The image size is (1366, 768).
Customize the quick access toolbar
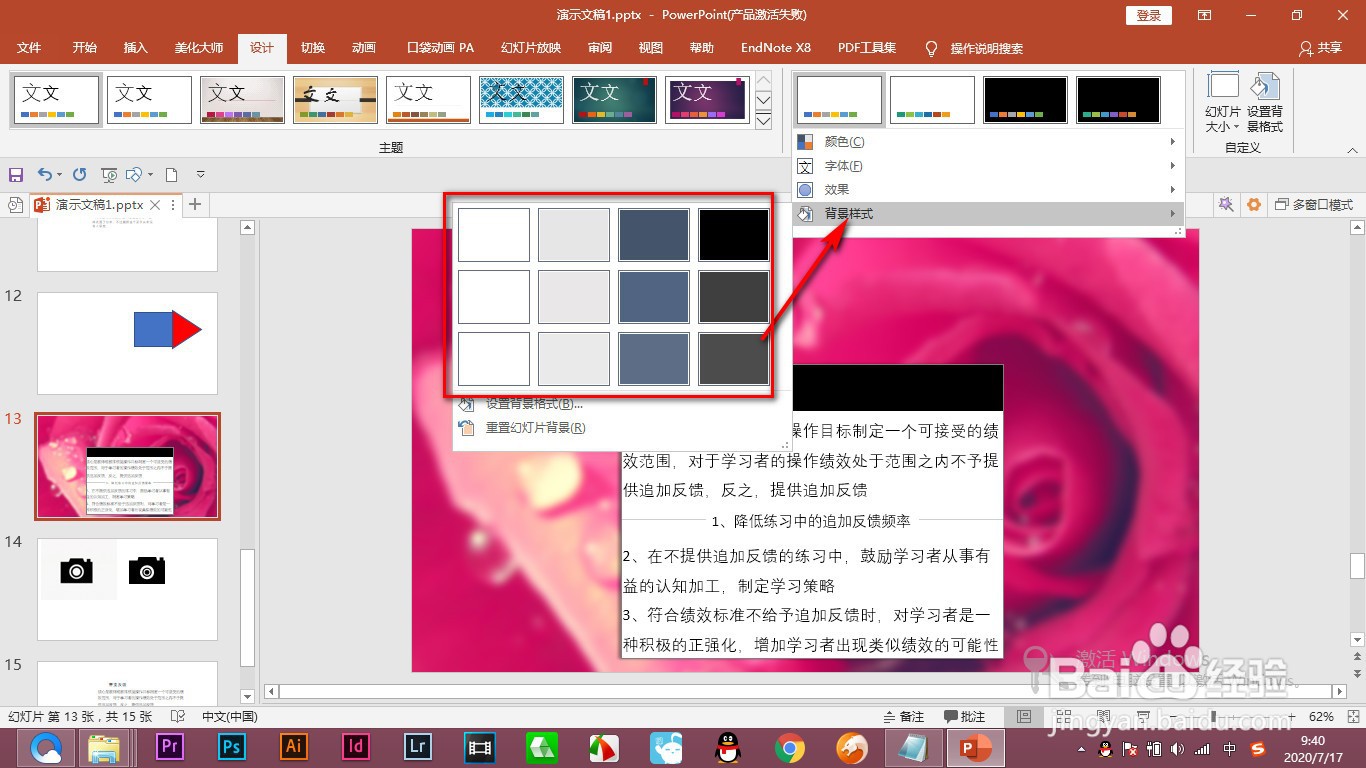coord(200,175)
